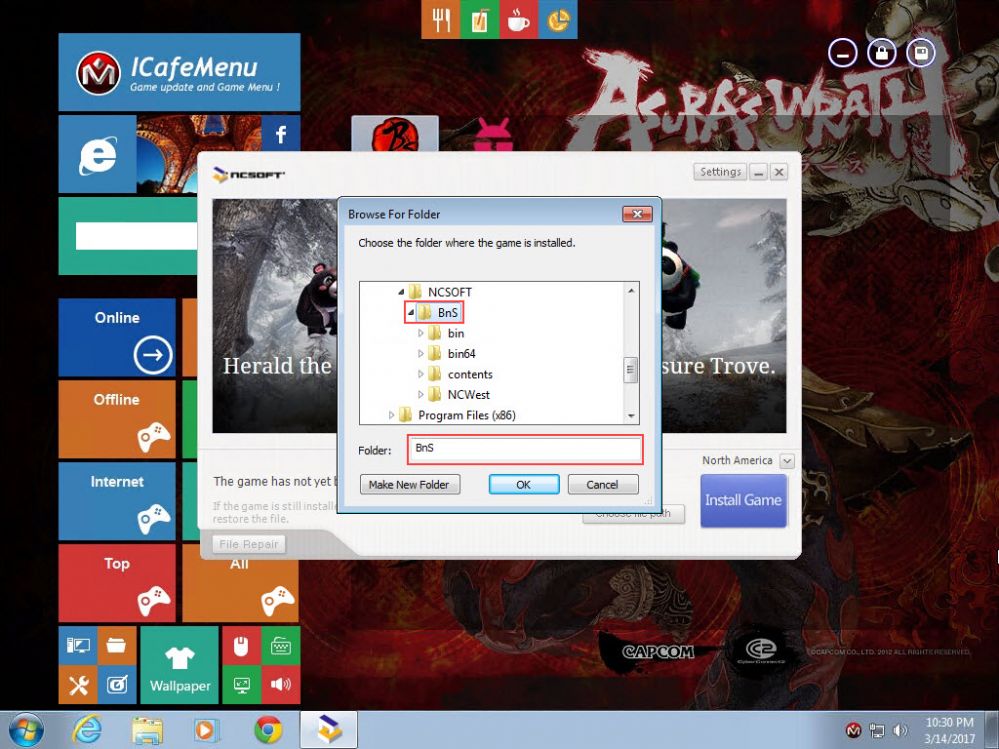Open the food fork-and-knife tile
The width and height of the screenshot is (999, 749).
440,19
